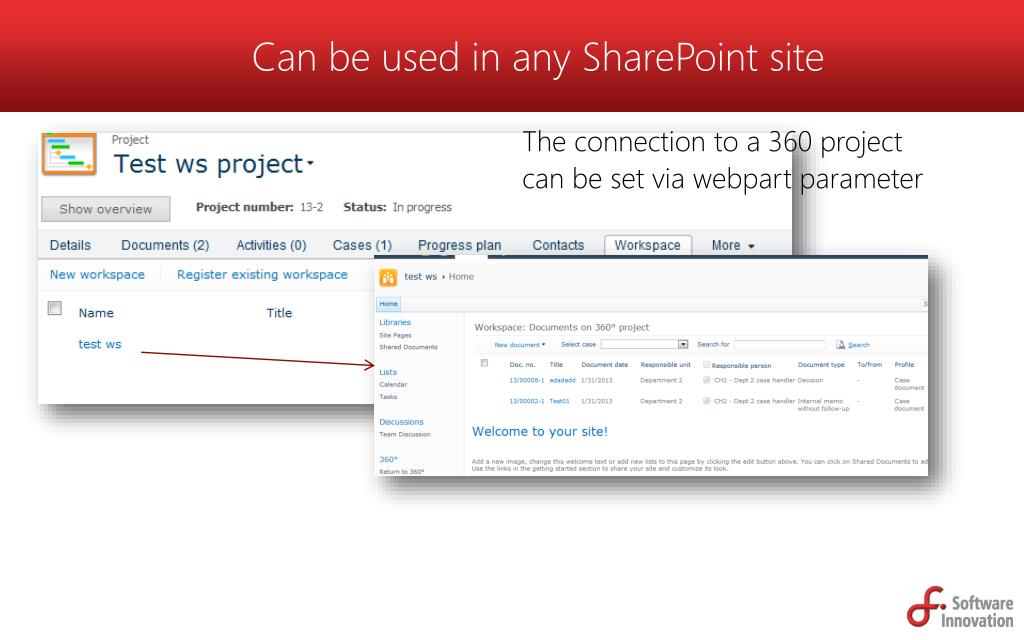Select the Workspace tab

648,246
